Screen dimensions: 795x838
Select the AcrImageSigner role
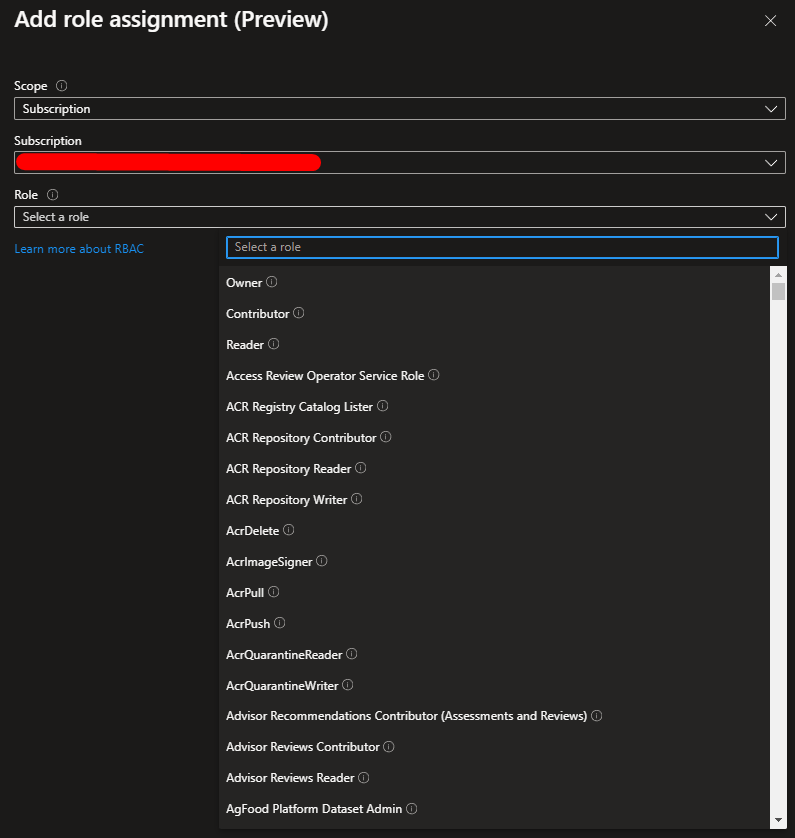coord(269,561)
